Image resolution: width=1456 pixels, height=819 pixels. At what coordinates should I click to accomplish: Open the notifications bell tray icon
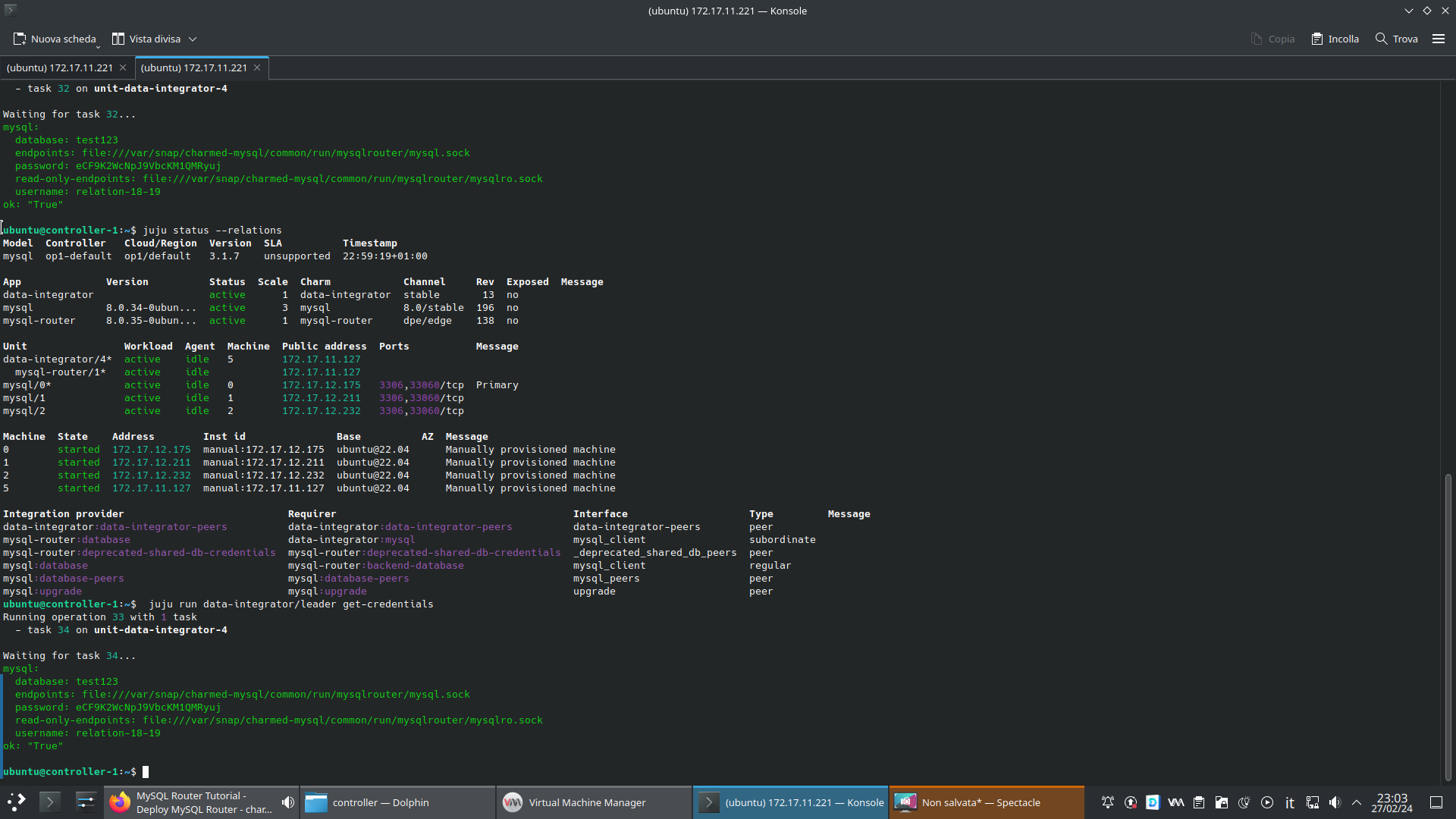pos(1107,802)
